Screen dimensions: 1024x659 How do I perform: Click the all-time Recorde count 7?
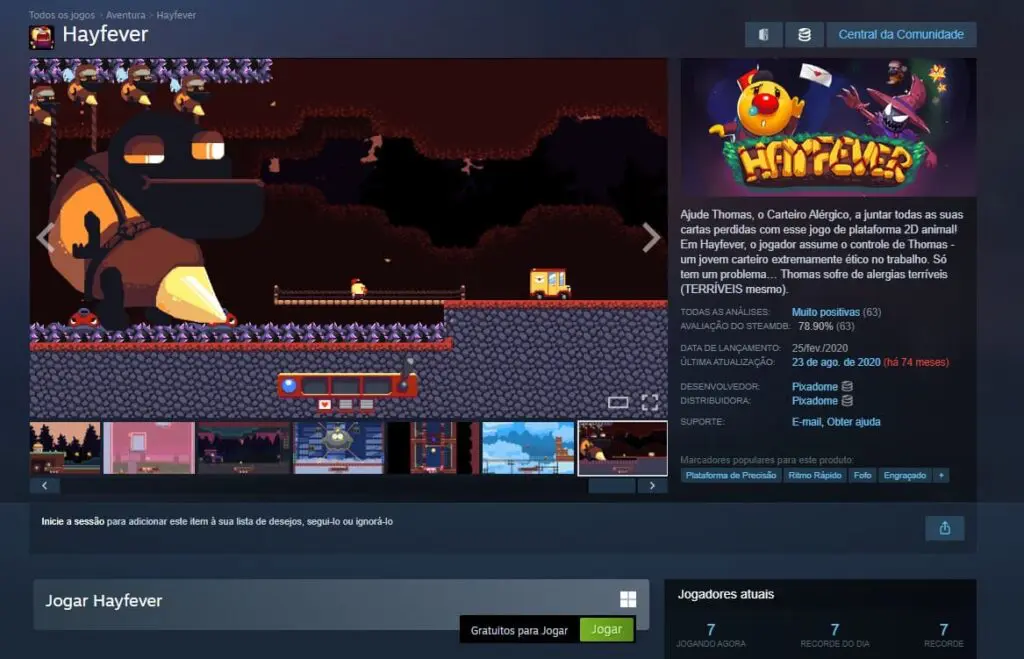[944, 630]
